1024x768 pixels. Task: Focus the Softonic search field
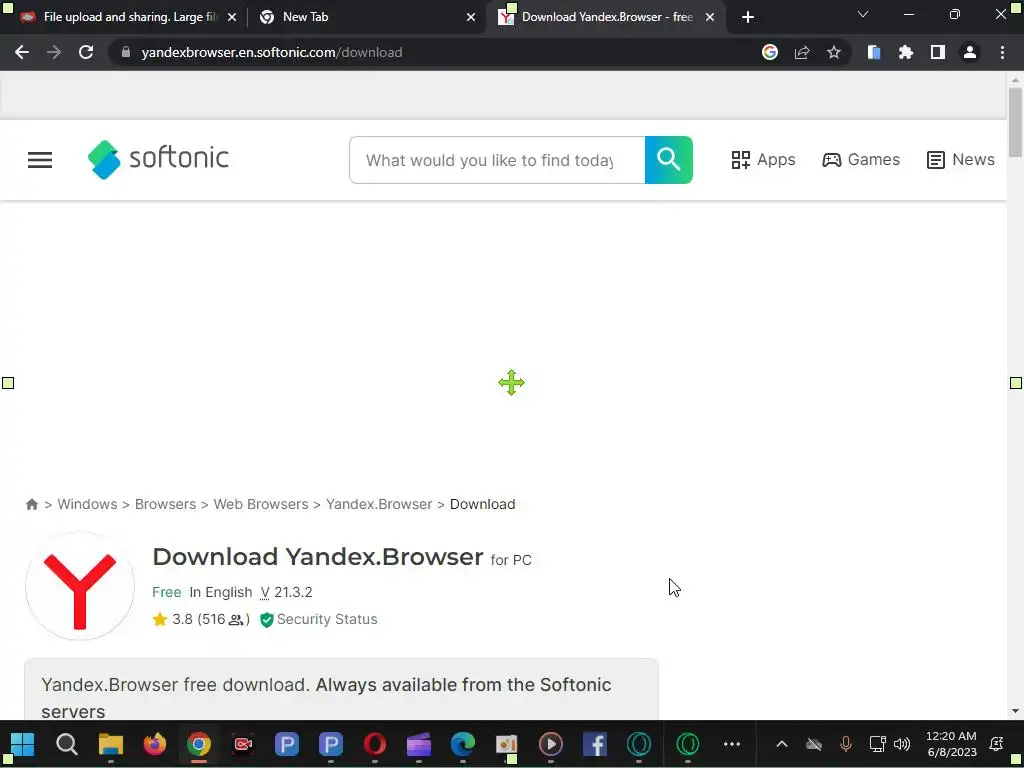tap(497, 160)
